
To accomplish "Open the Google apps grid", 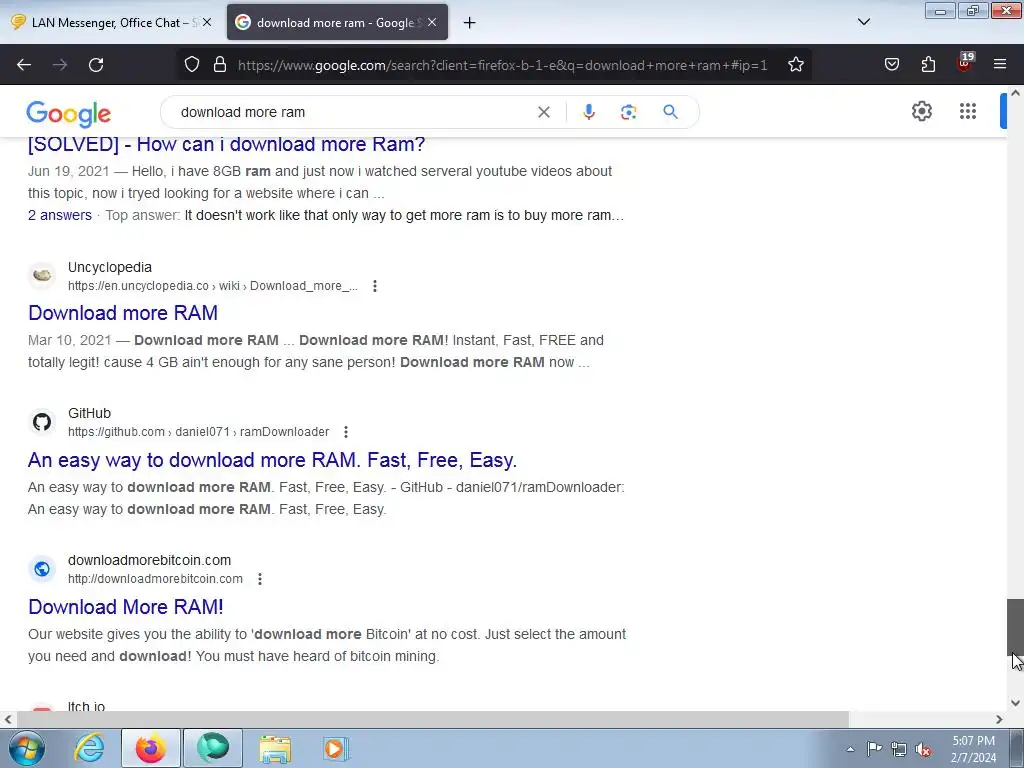I will click(968, 112).
